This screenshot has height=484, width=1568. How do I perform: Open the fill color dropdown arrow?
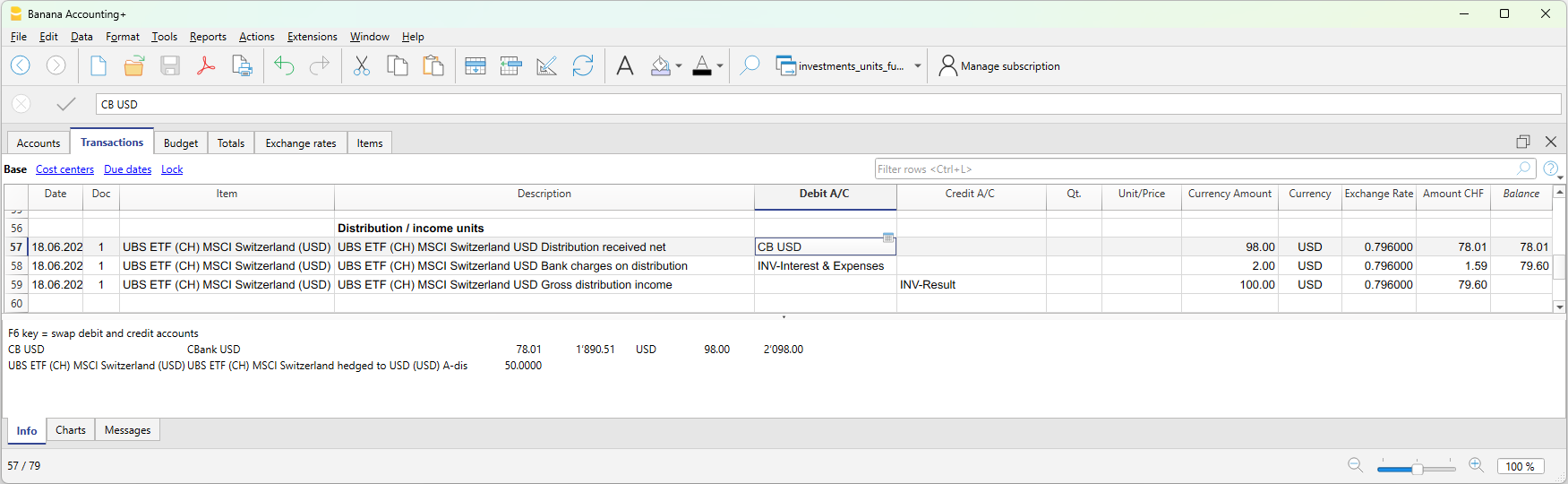pyautogui.click(x=679, y=66)
